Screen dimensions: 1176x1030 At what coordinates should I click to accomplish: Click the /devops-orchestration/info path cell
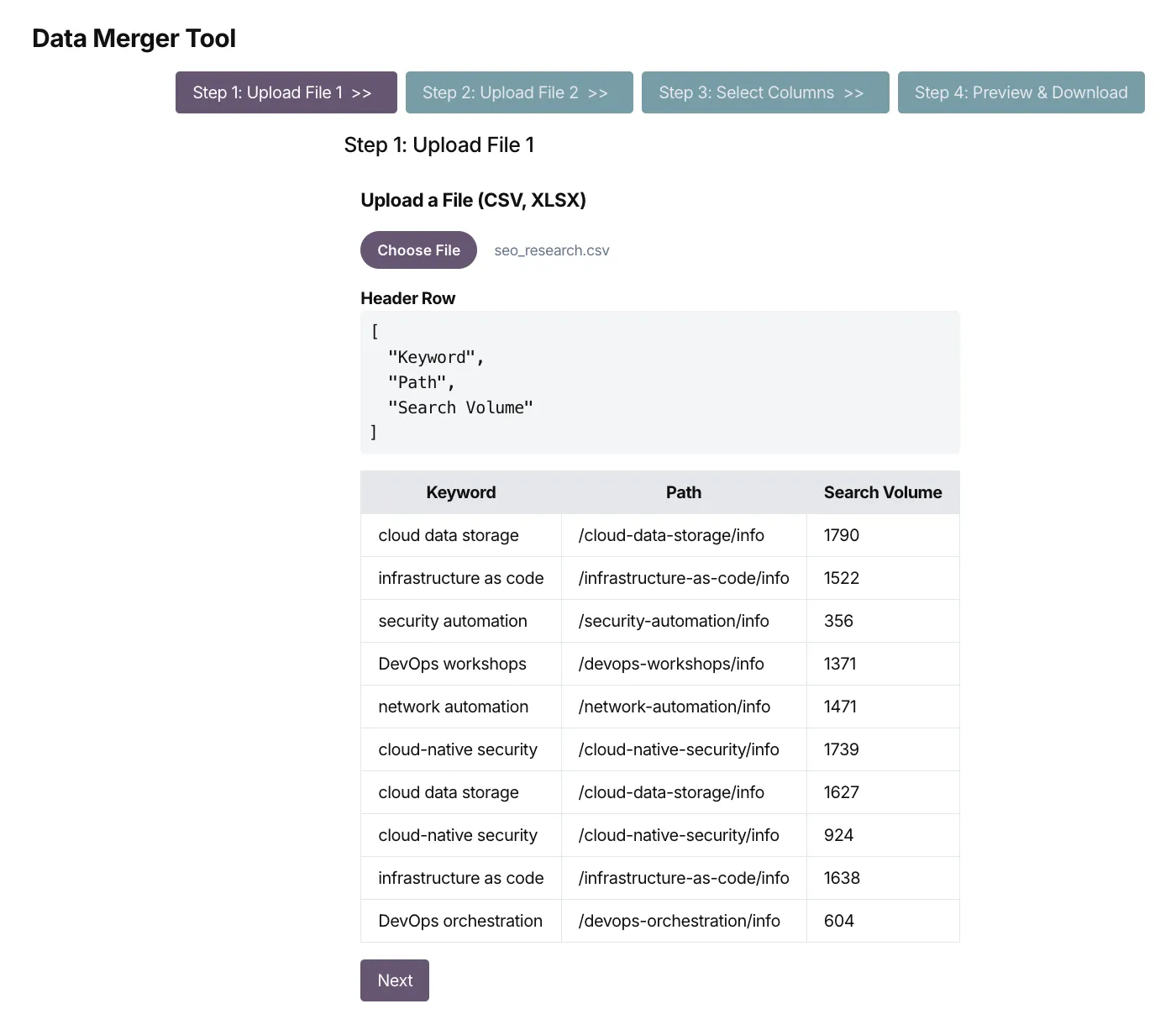coord(684,921)
